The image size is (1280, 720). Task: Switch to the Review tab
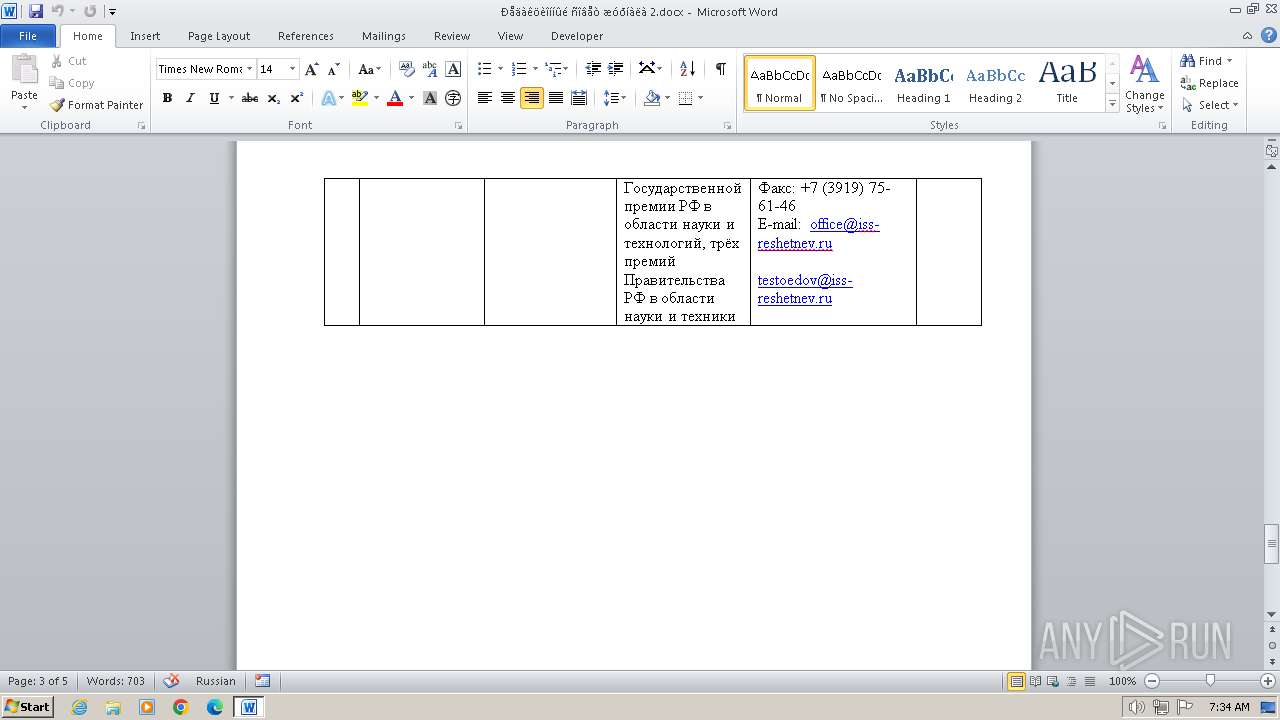(452, 36)
